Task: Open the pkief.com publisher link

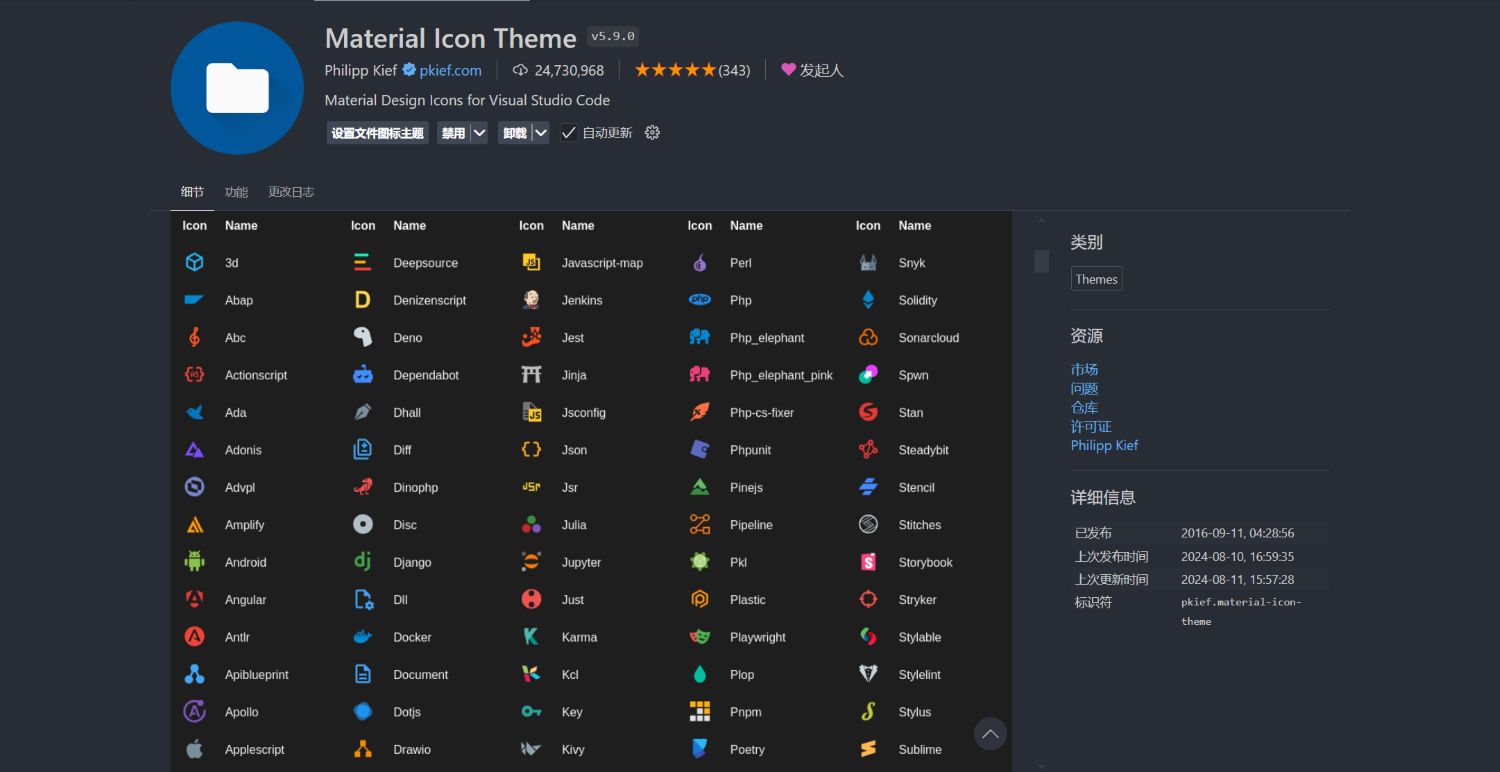Action: pyautogui.click(x=450, y=70)
